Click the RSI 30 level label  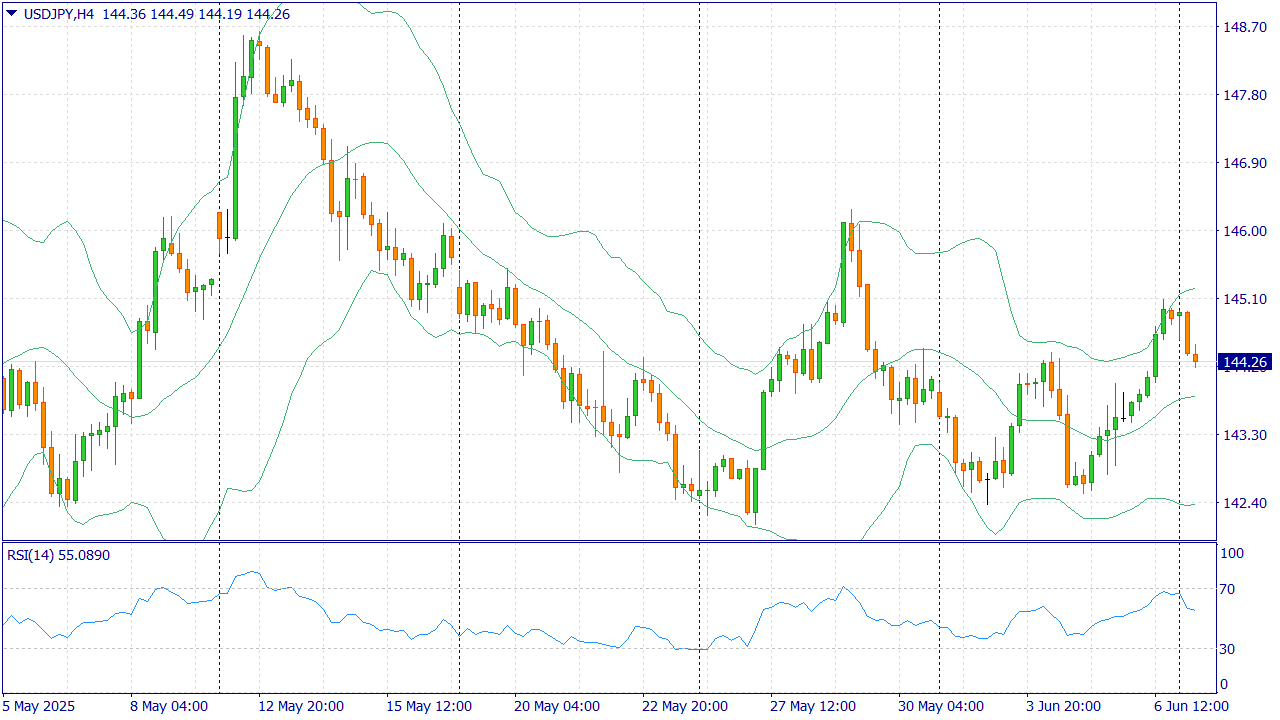pos(1229,649)
